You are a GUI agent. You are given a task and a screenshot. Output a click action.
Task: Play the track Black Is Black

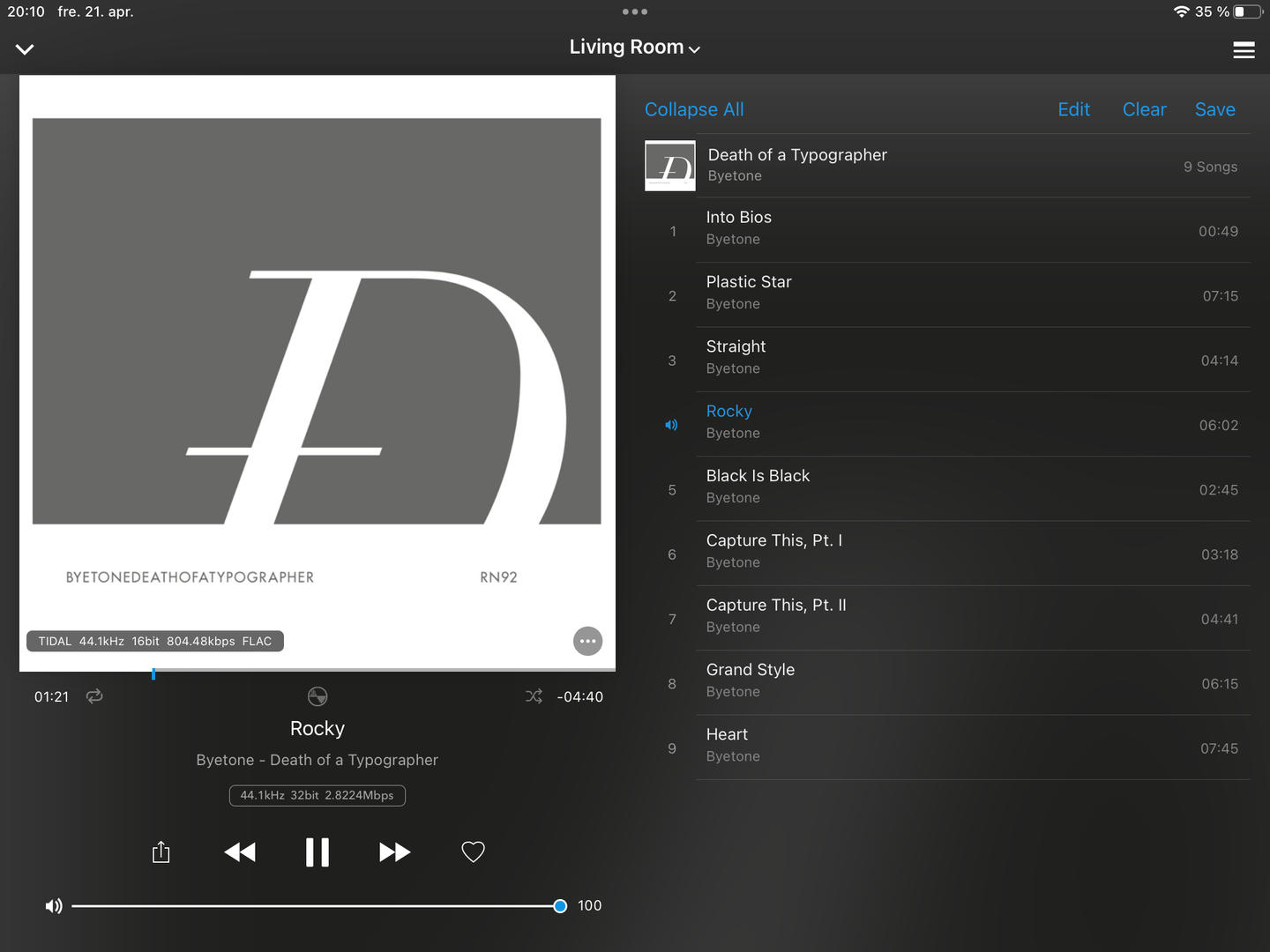(x=947, y=488)
